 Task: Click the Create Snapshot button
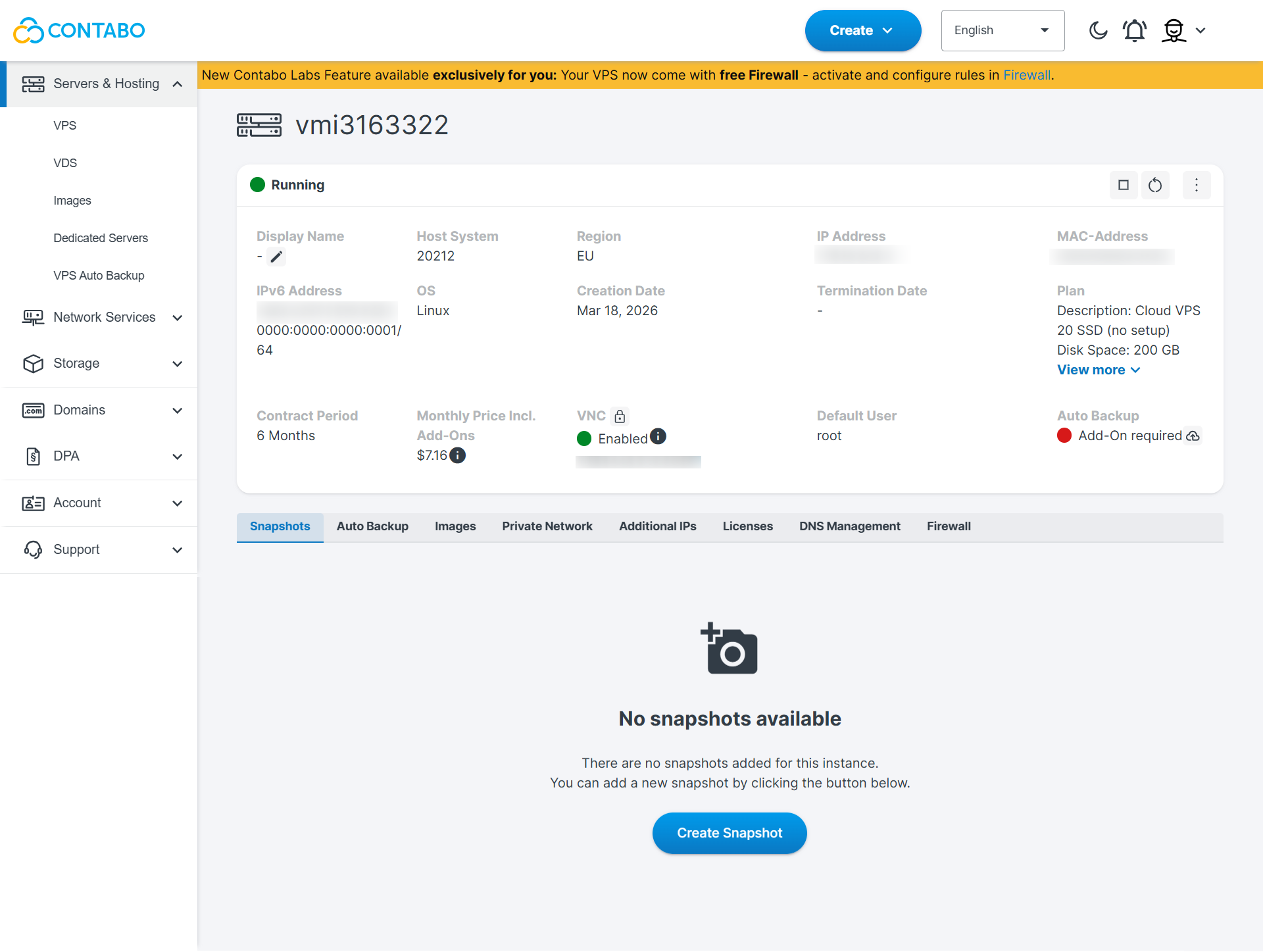(730, 834)
